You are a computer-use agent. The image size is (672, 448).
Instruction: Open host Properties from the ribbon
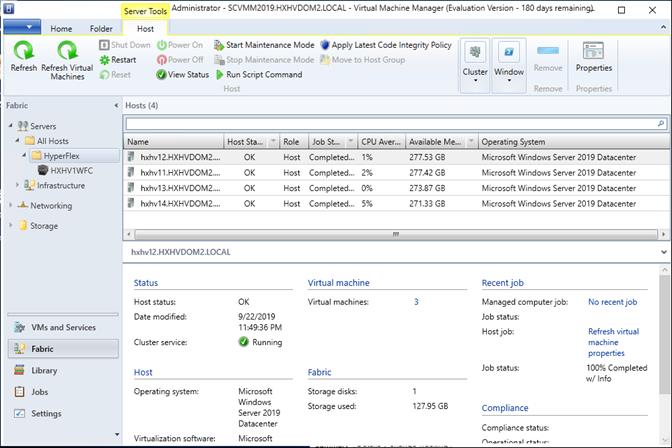click(594, 57)
